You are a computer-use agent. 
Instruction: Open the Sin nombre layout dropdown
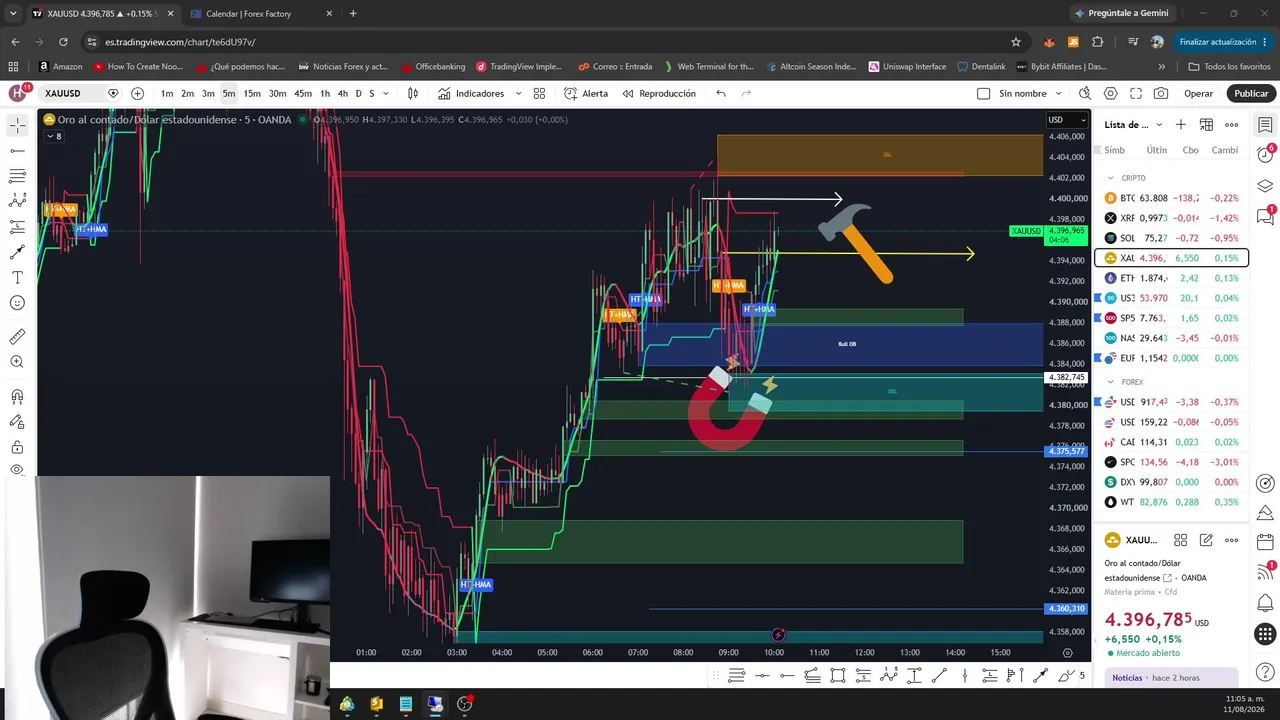coord(1059,93)
